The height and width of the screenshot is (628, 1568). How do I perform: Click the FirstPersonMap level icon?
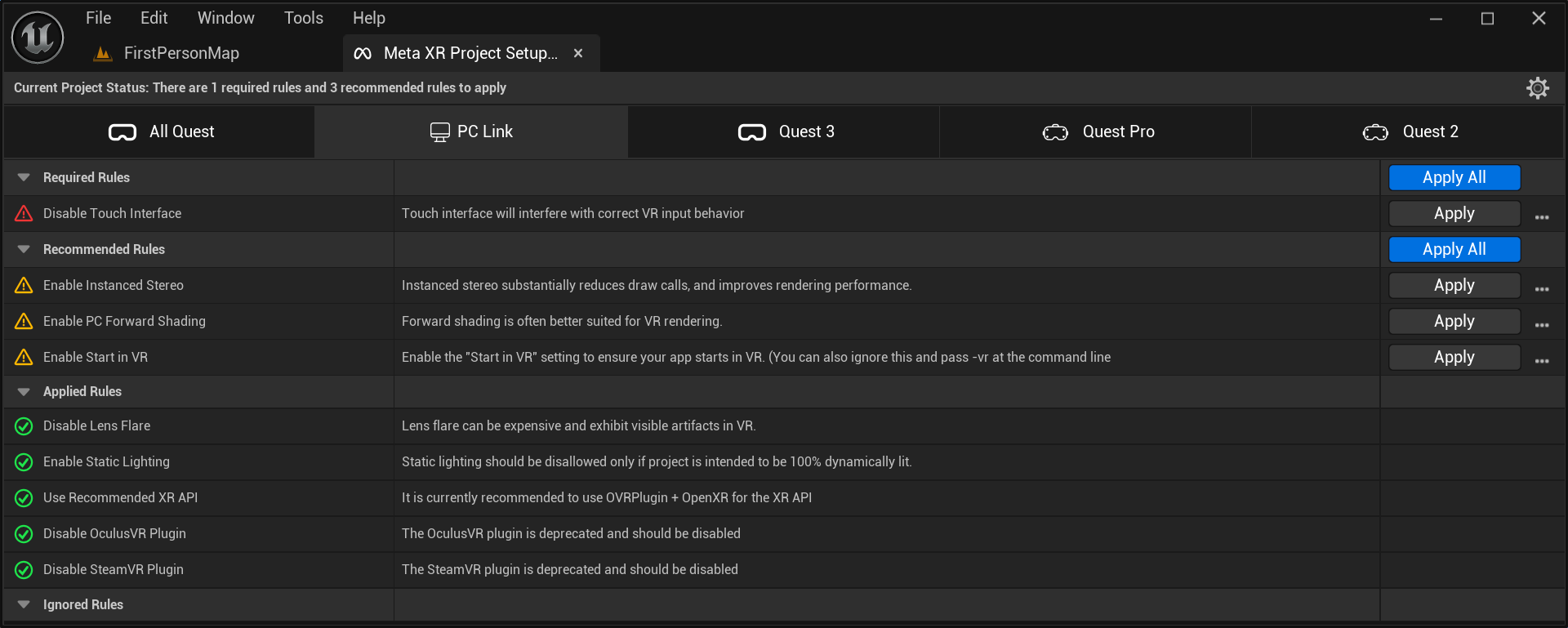point(103,54)
